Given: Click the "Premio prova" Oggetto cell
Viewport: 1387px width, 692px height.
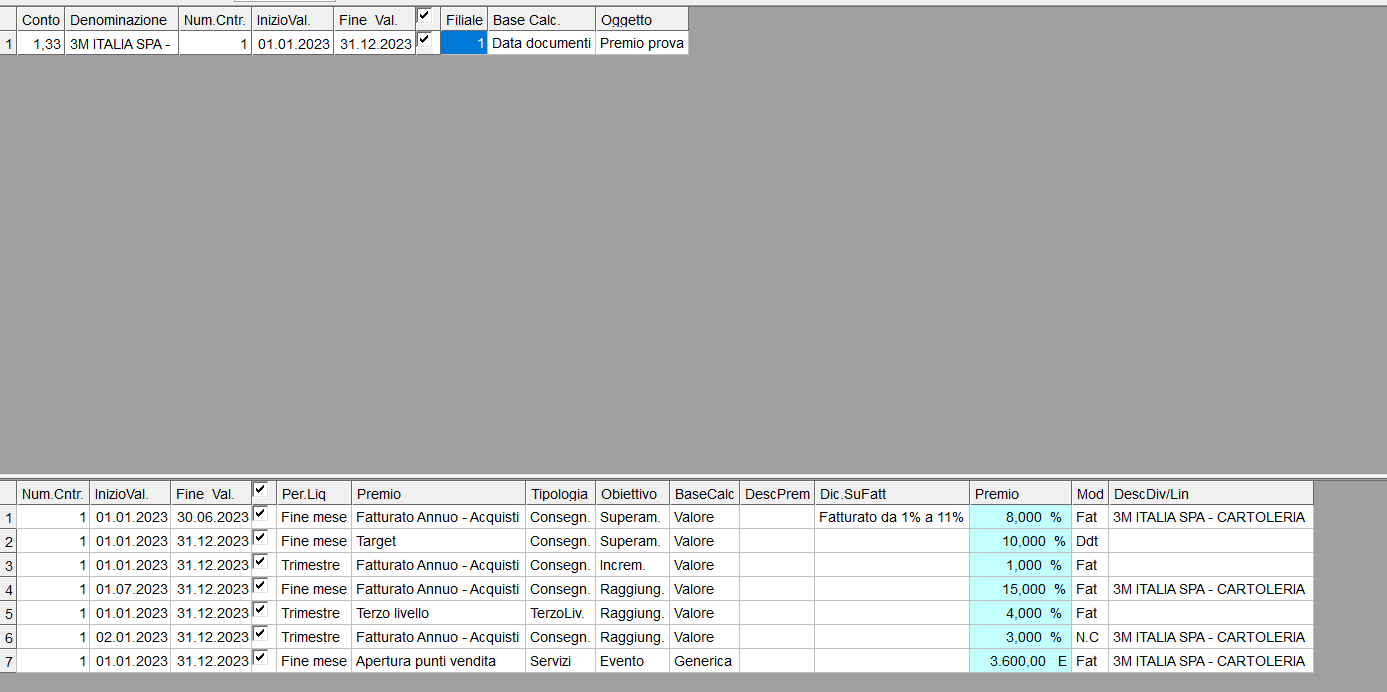Looking at the screenshot, I should (x=641, y=43).
